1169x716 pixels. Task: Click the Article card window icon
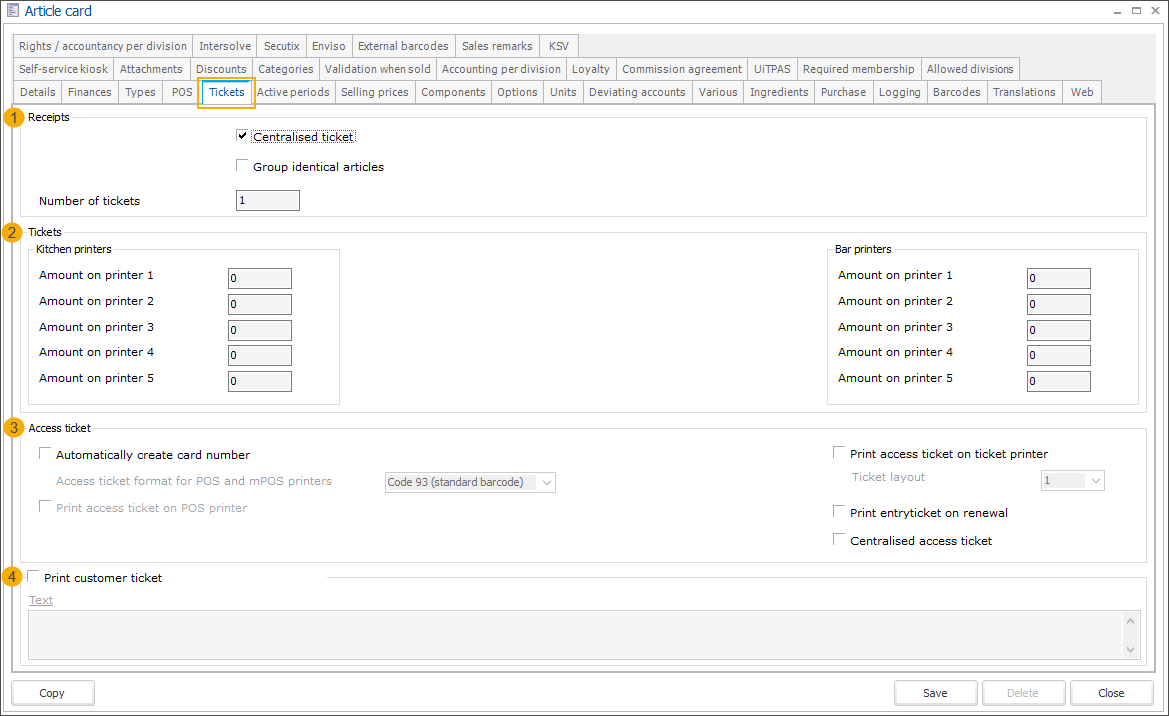12,11
